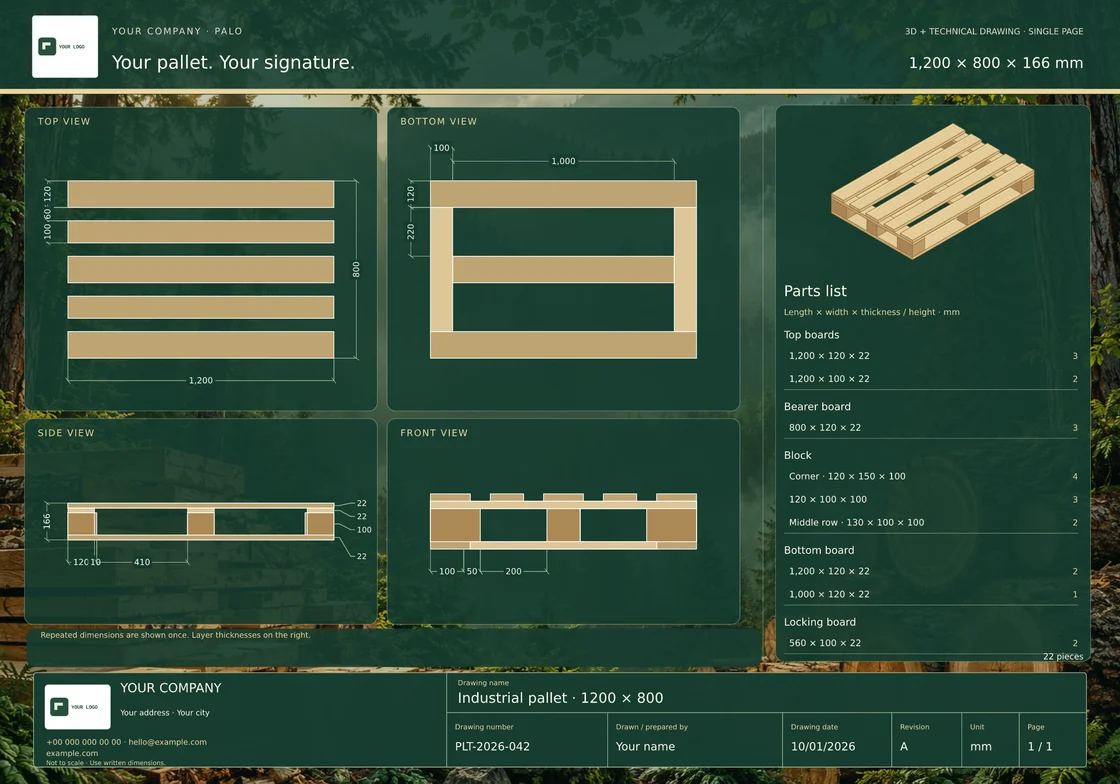The image size is (1120, 784).
Task: Select the 3D isometric pallet illustration
Action: pyautogui.click(x=933, y=191)
